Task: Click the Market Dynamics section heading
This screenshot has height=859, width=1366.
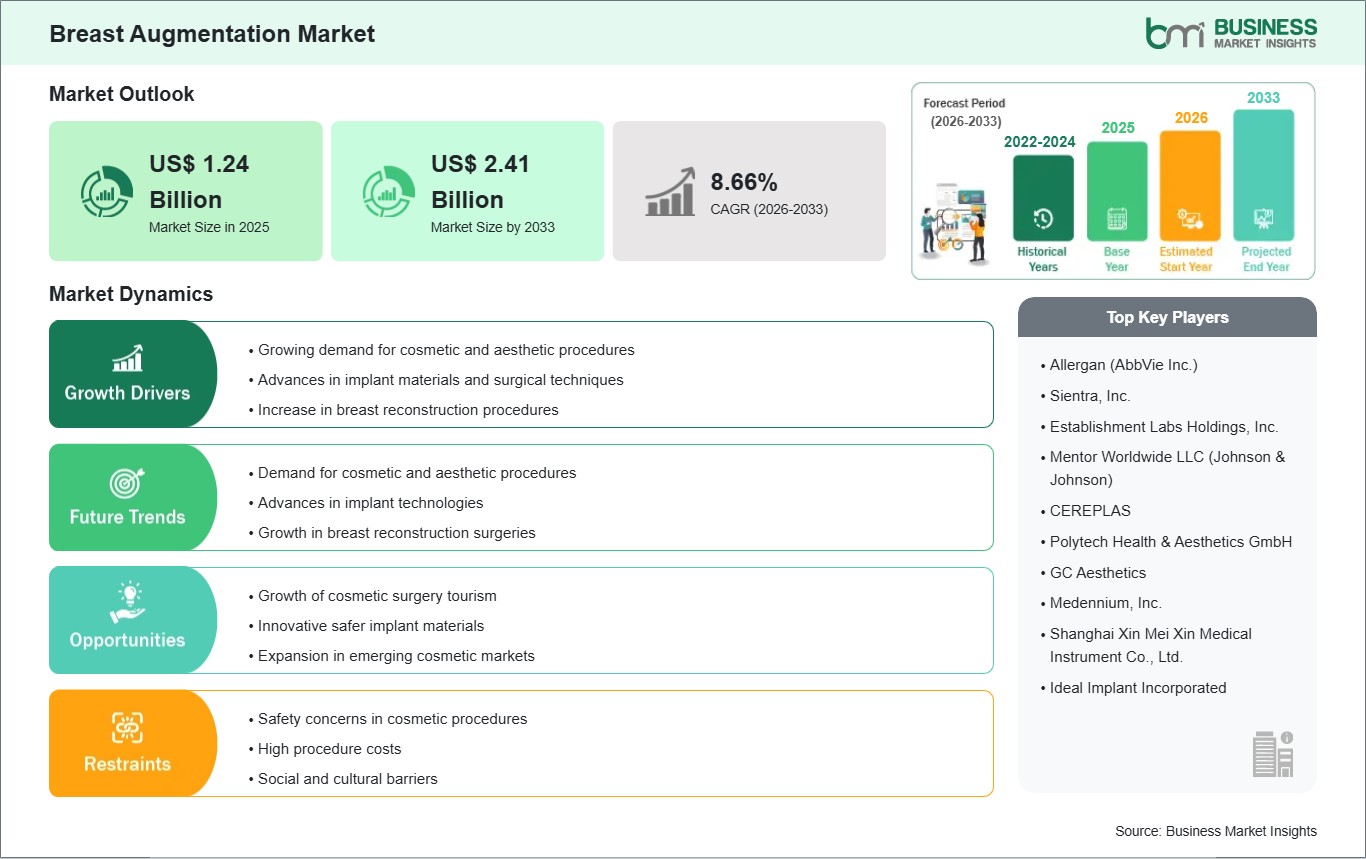Action: pos(130,294)
